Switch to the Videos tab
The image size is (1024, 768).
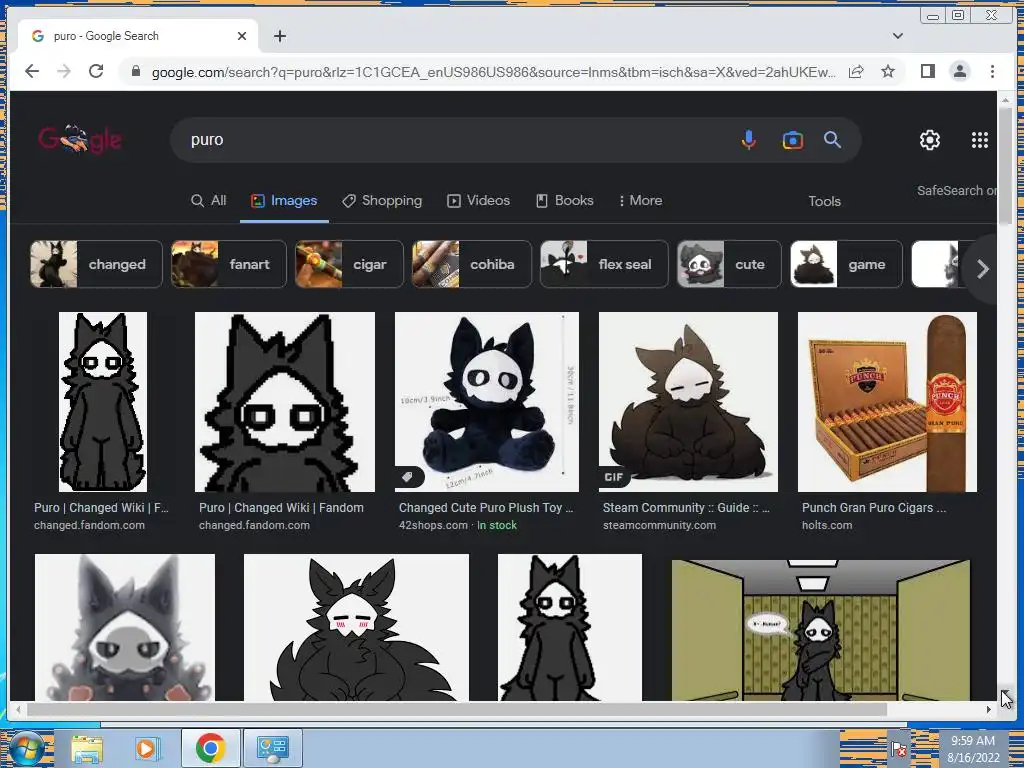(478, 200)
